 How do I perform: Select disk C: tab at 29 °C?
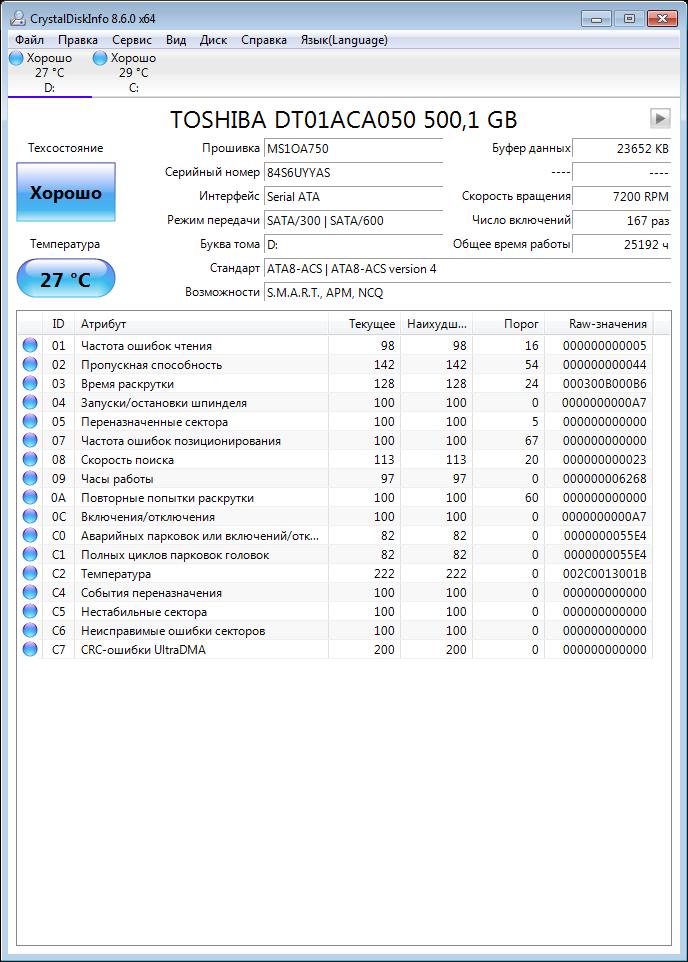(x=134, y=72)
